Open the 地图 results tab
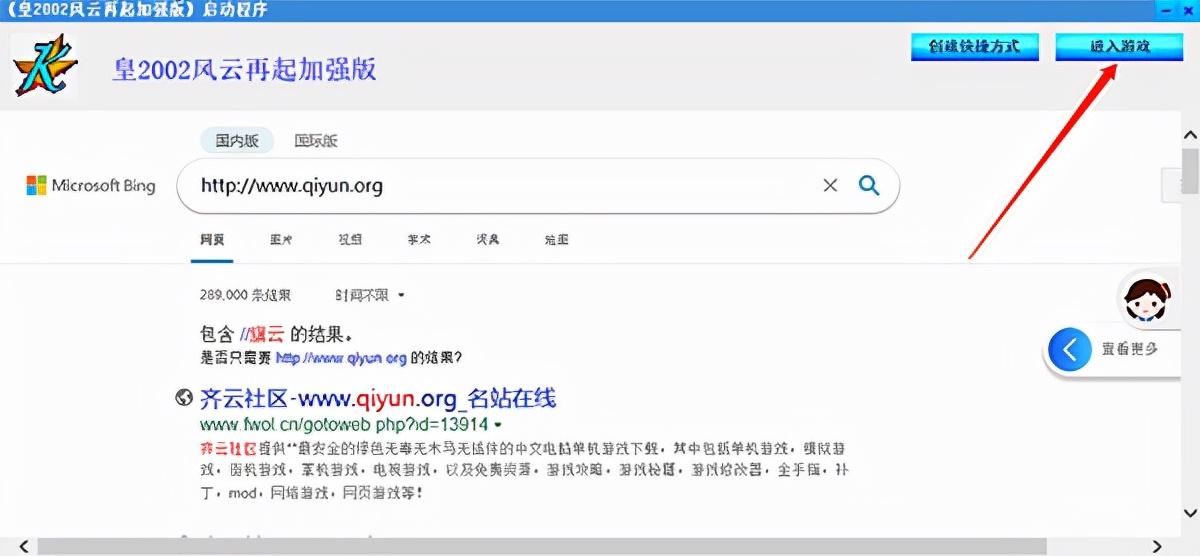 click(x=557, y=240)
